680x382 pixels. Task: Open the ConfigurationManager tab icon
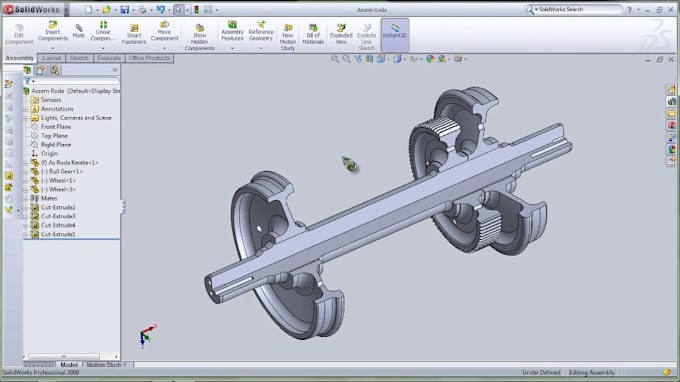[55, 70]
